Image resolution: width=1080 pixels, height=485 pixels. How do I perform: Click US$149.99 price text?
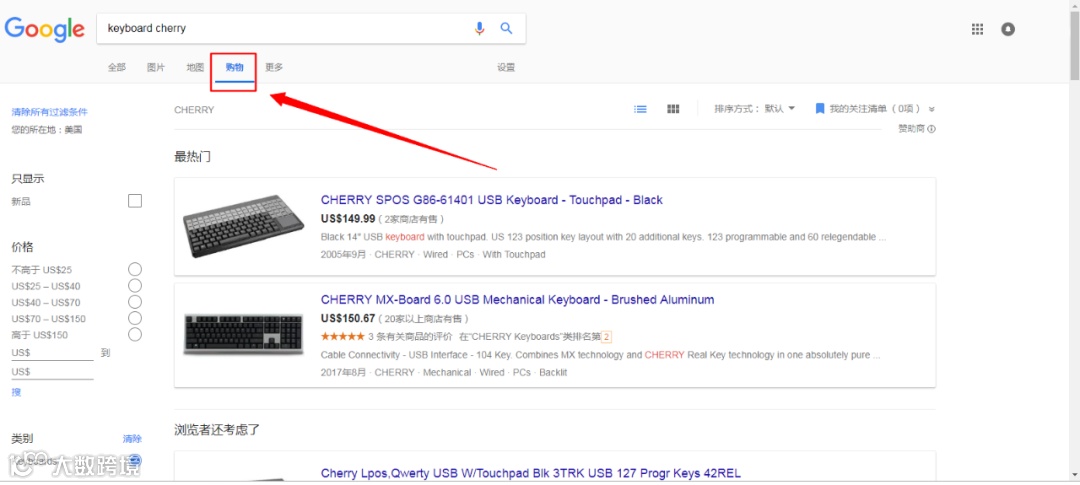(348, 219)
